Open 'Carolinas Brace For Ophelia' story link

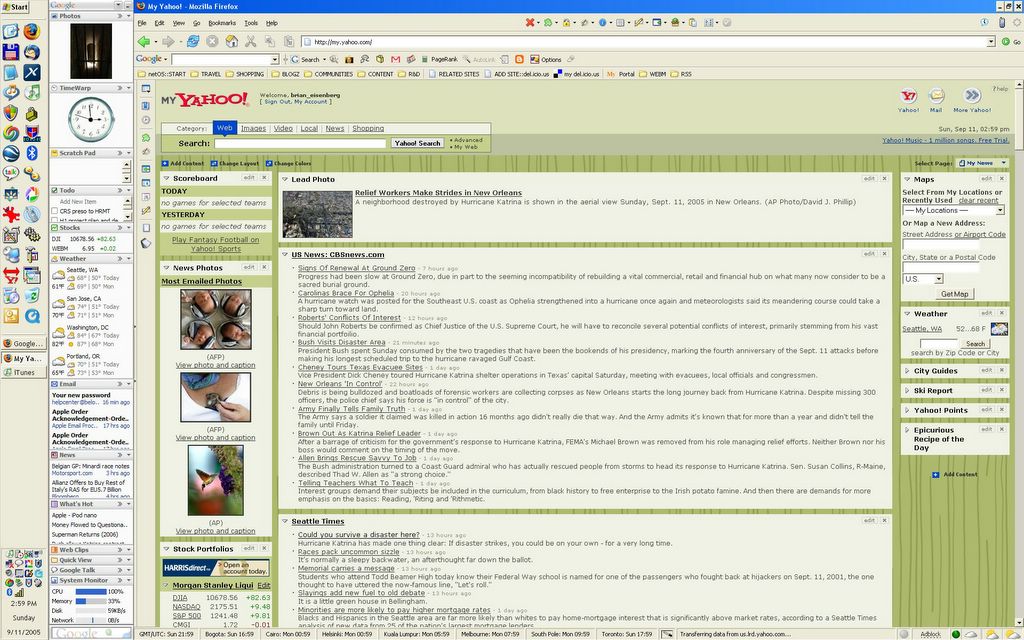click(346, 293)
